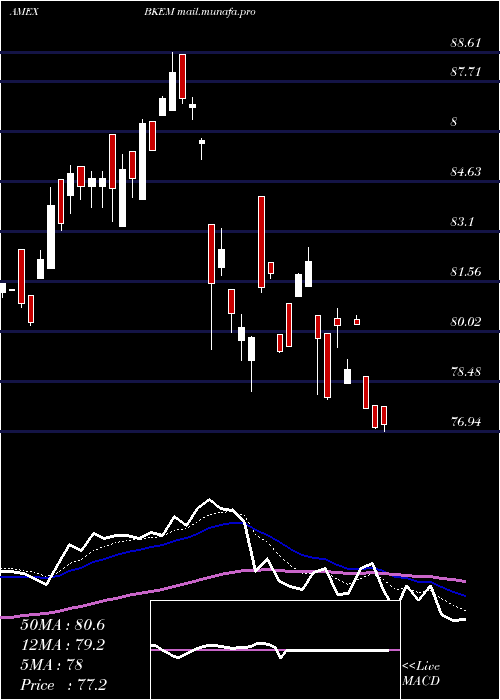Click the 50MA : 80.6 value

(x=62, y=625)
